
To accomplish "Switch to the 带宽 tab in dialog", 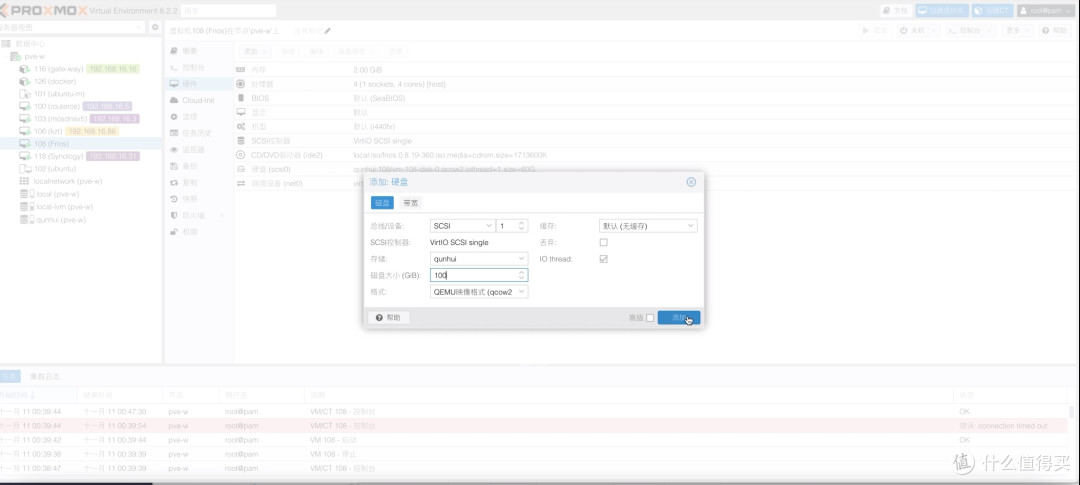I will click(411, 203).
